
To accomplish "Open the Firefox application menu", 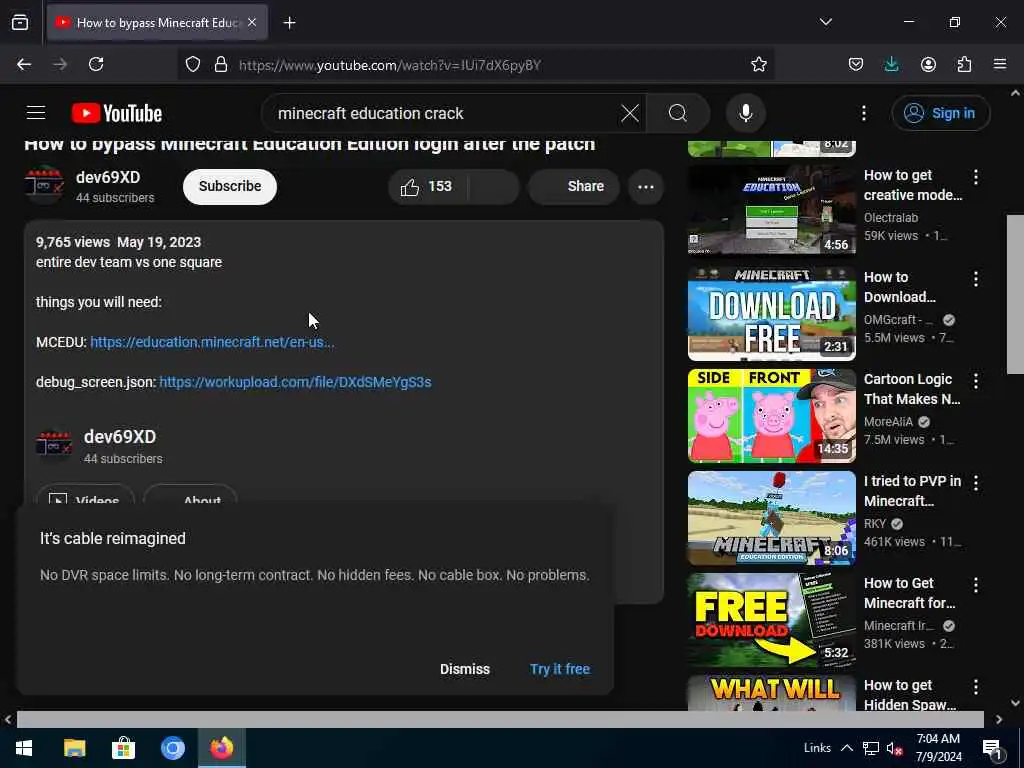I will pos(1000,64).
